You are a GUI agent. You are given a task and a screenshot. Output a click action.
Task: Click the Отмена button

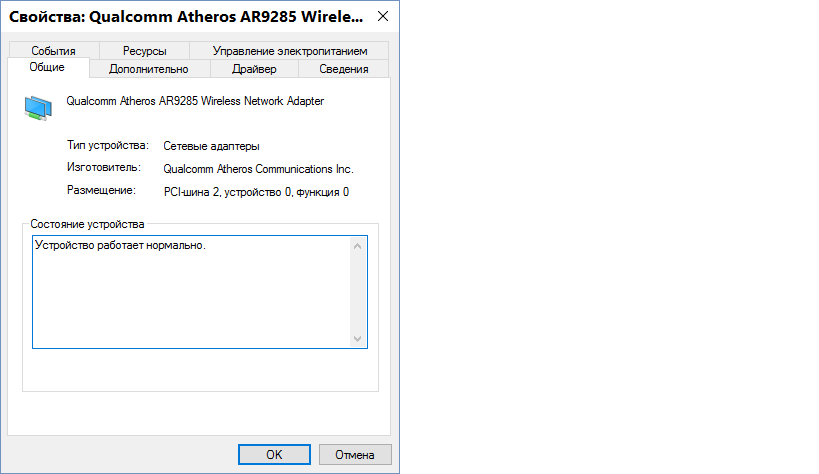pyautogui.click(x=354, y=454)
